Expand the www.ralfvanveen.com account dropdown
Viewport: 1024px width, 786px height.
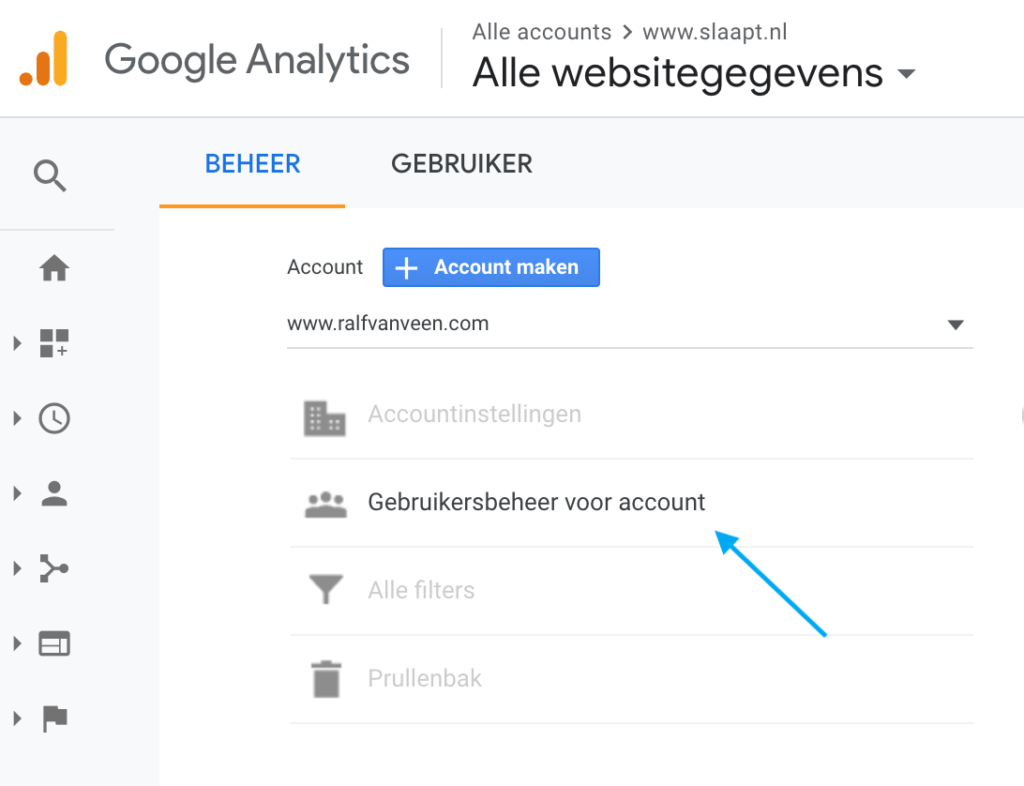pyautogui.click(x=957, y=323)
